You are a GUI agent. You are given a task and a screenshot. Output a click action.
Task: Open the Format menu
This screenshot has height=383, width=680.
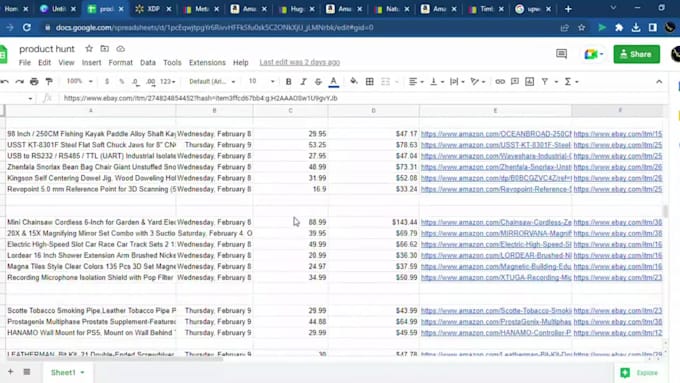coord(121,62)
